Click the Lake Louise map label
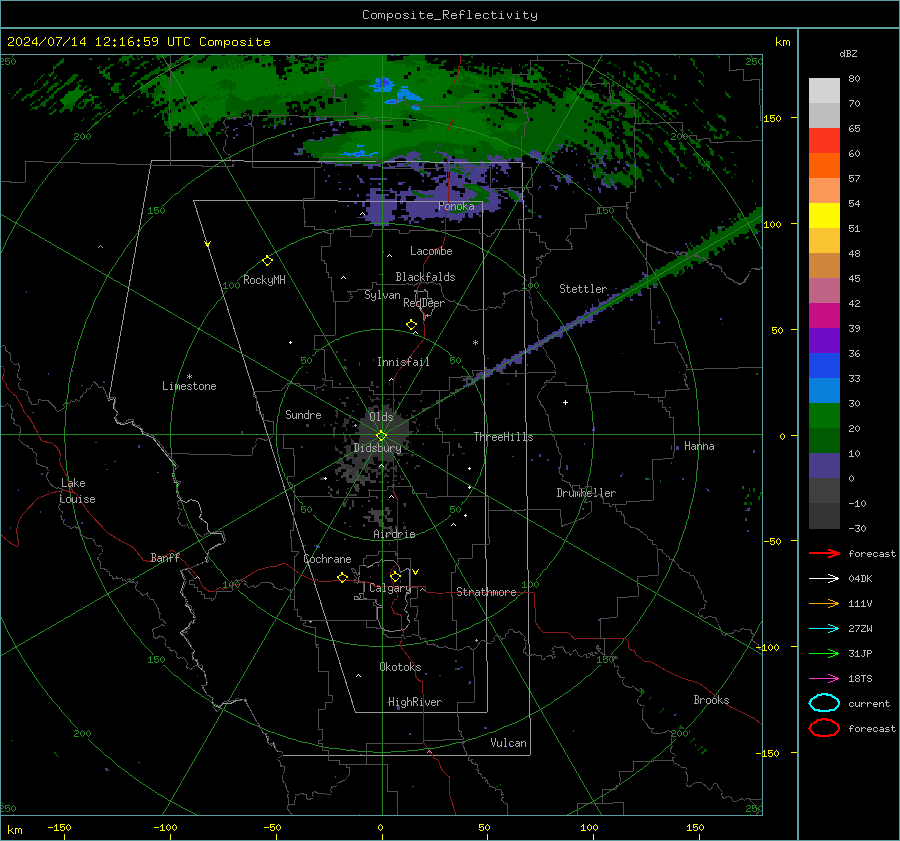The image size is (900, 841). [x=77, y=491]
